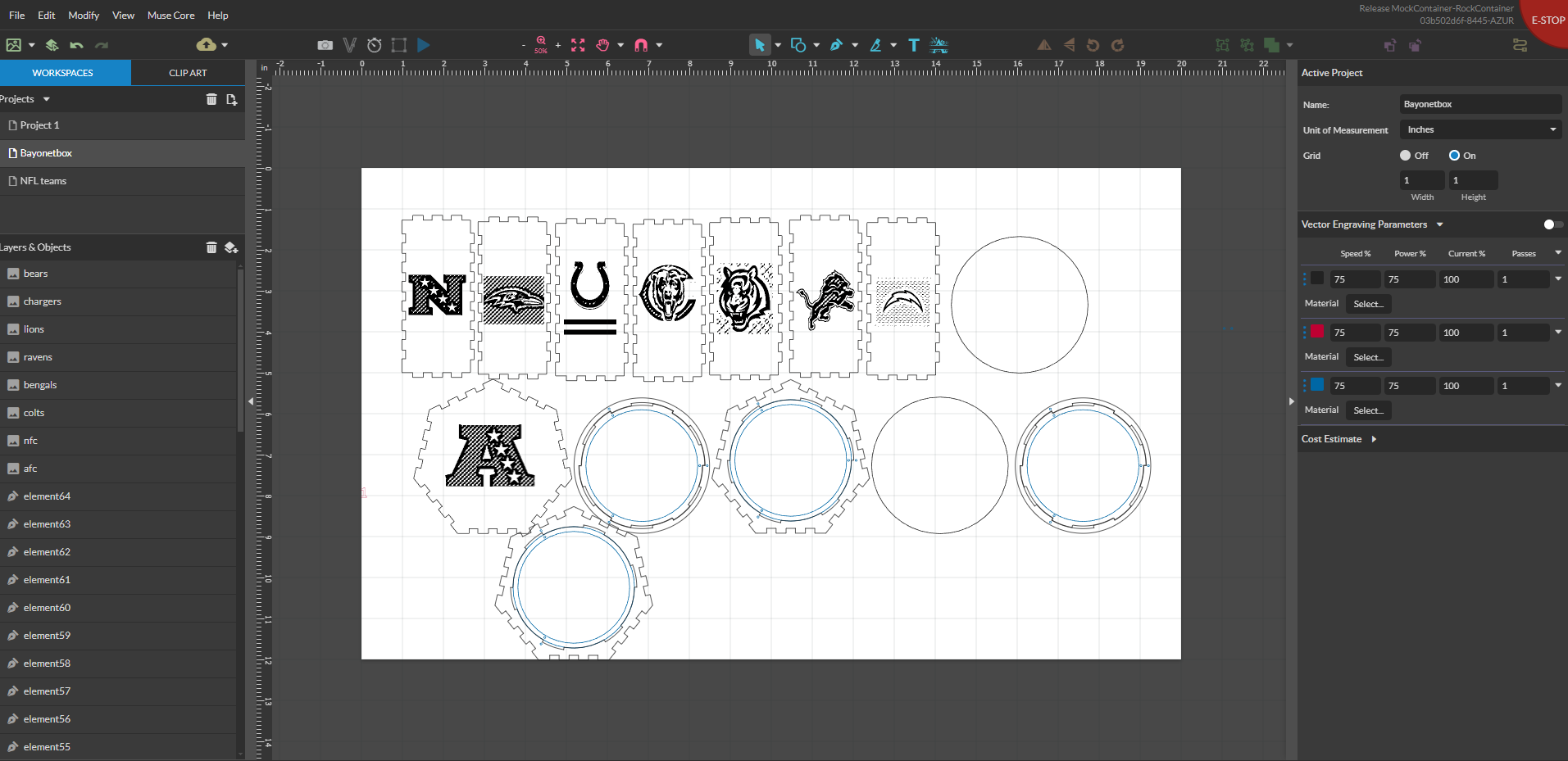Click the stopwatch timer icon
This screenshot has height=761, width=1568.
click(x=375, y=45)
